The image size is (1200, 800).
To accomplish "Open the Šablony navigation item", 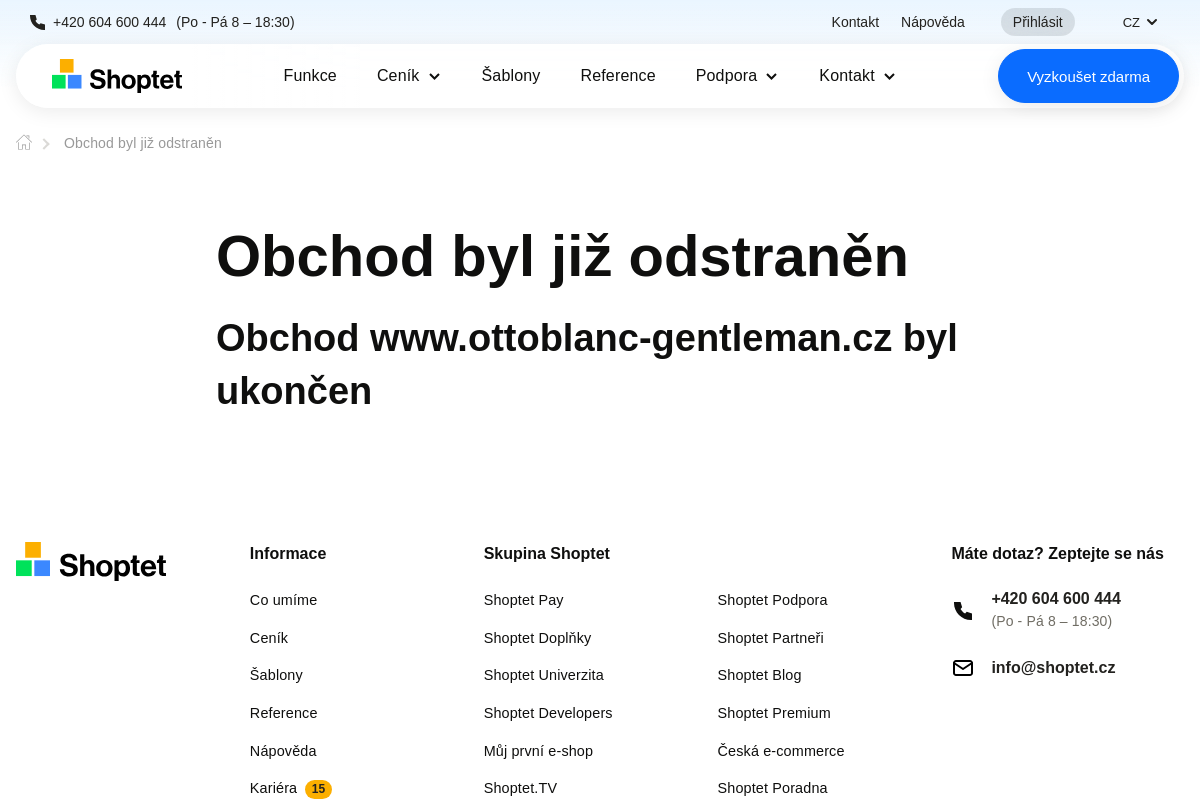I will click(511, 75).
